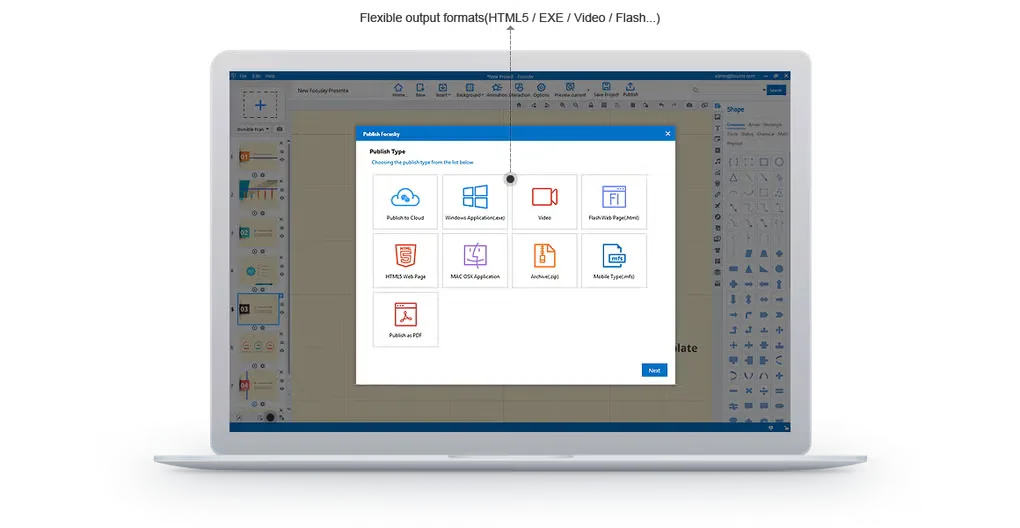Click the Publish toolbar icon
This screenshot has width=1020, height=528.
630,90
